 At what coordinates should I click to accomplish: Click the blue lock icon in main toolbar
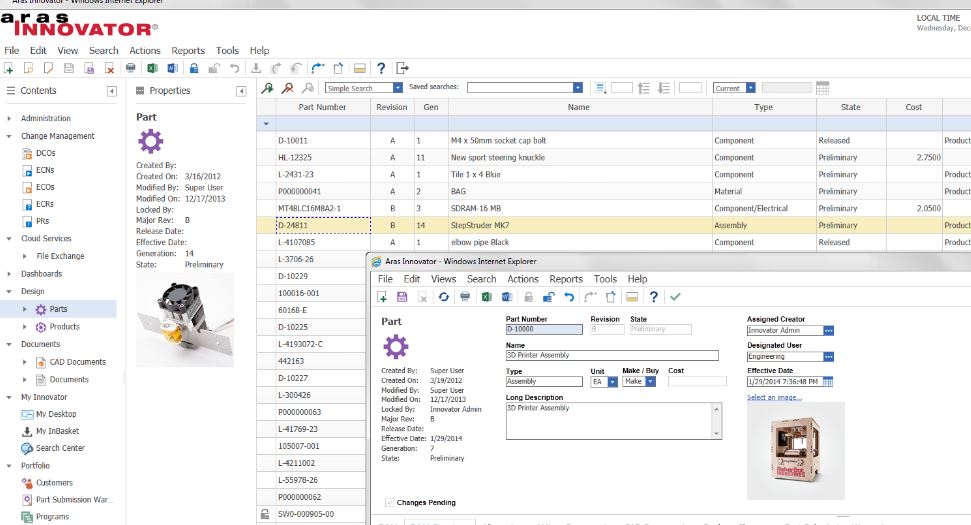[194, 68]
